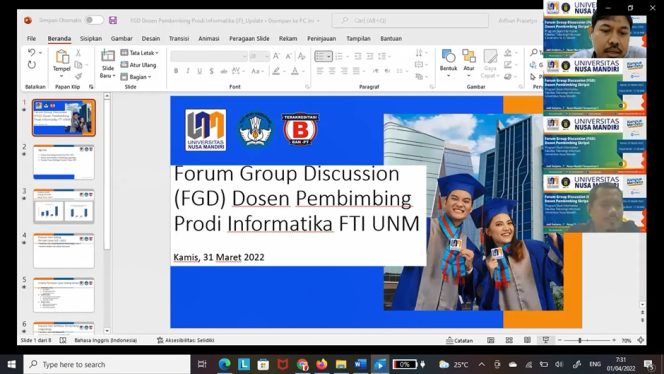Click the Redo icon under Undo
The image size is (664, 374).
point(32,64)
